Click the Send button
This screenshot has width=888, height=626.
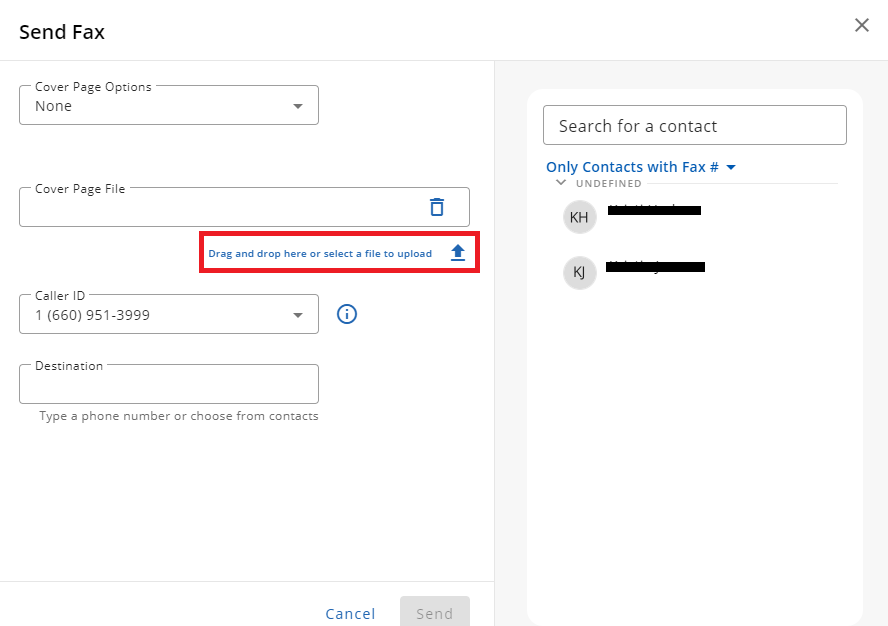[434, 613]
